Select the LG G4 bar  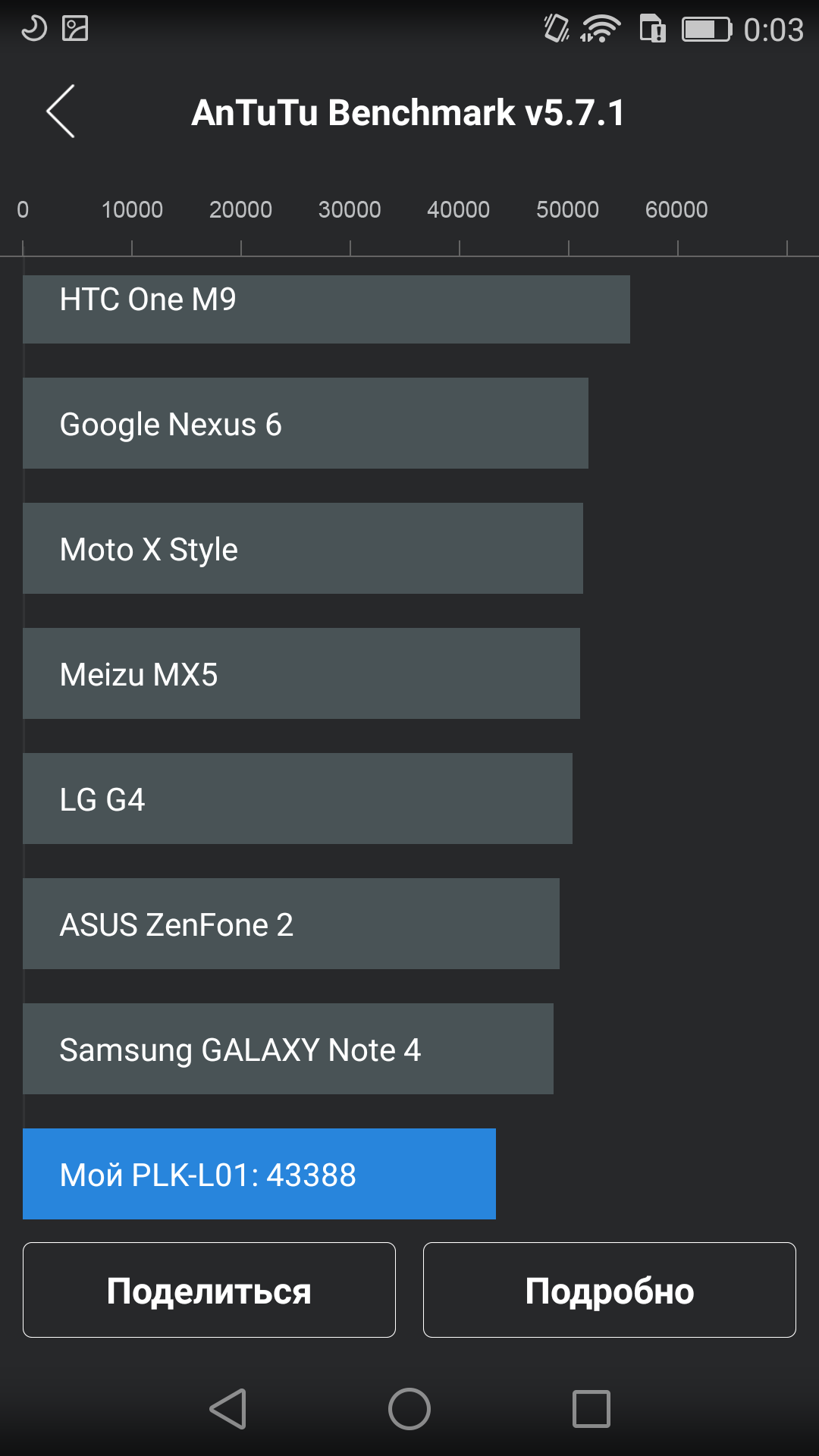(x=297, y=799)
